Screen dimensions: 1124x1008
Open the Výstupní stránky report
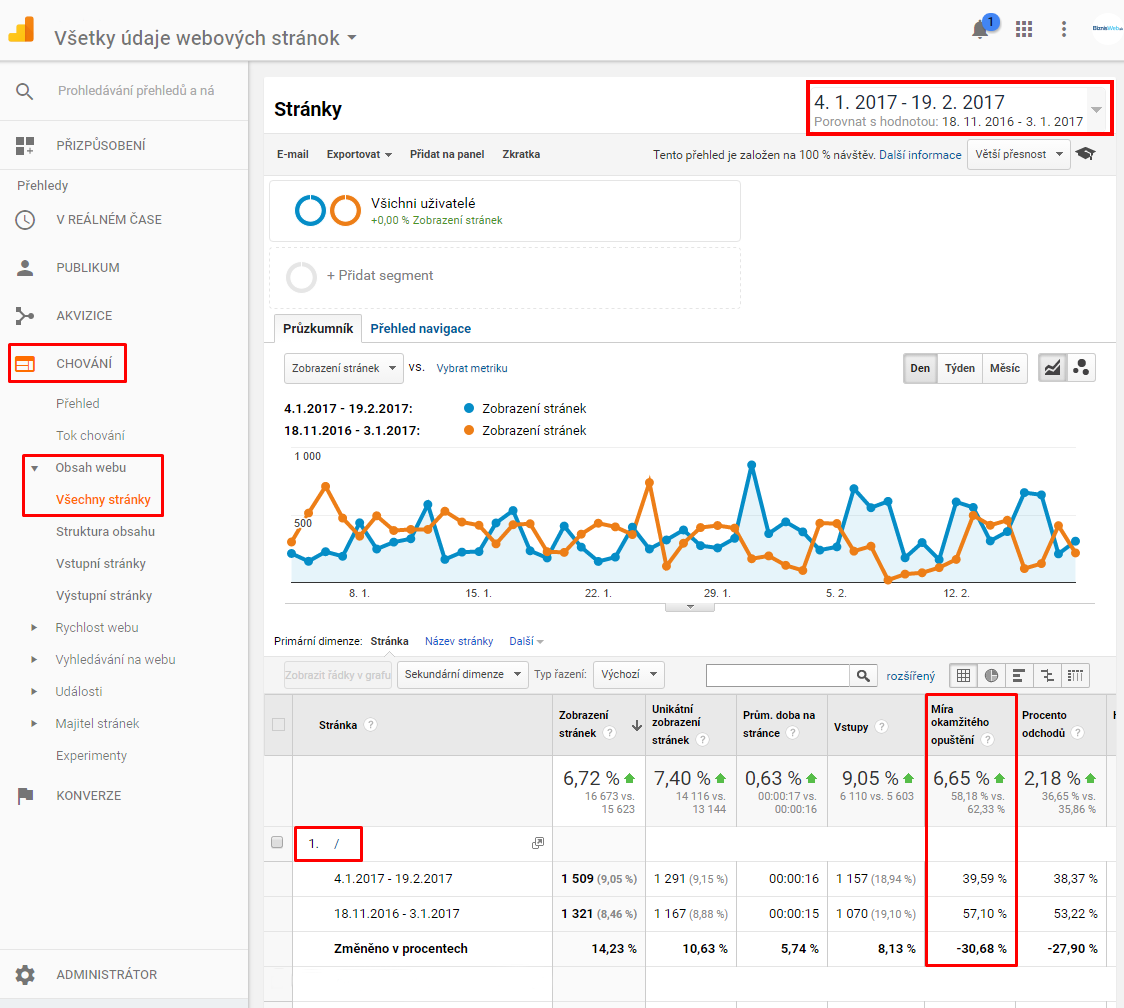click(104, 596)
